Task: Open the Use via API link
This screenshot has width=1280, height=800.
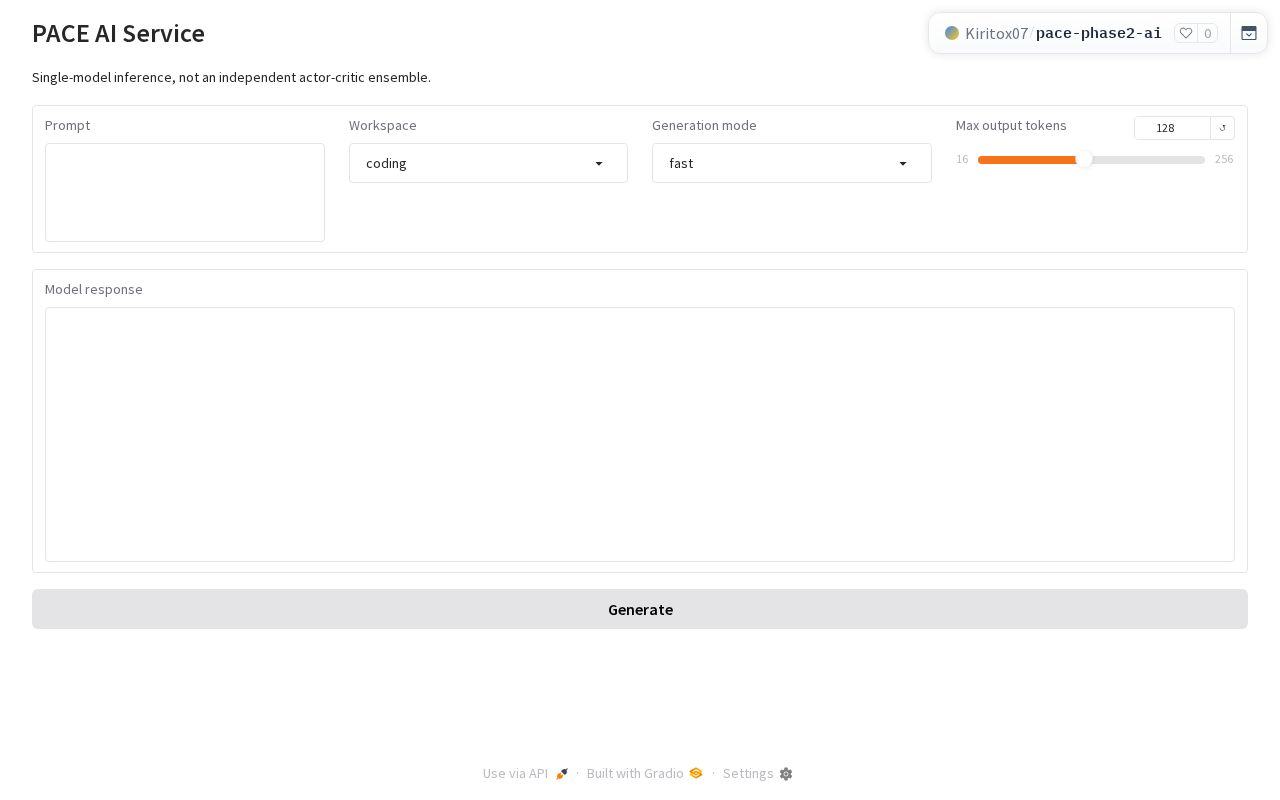Action: 525,774
